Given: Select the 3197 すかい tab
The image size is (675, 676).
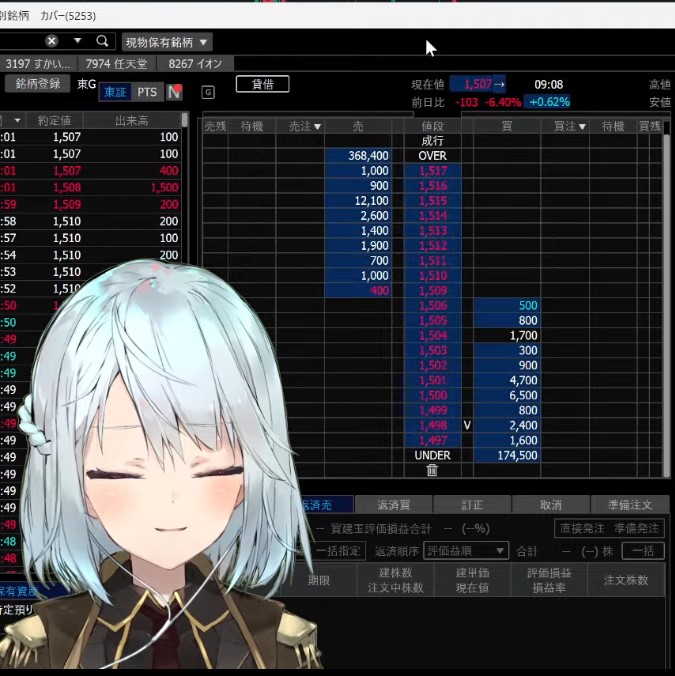Looking at the screenshot, I should coord(38,64).
